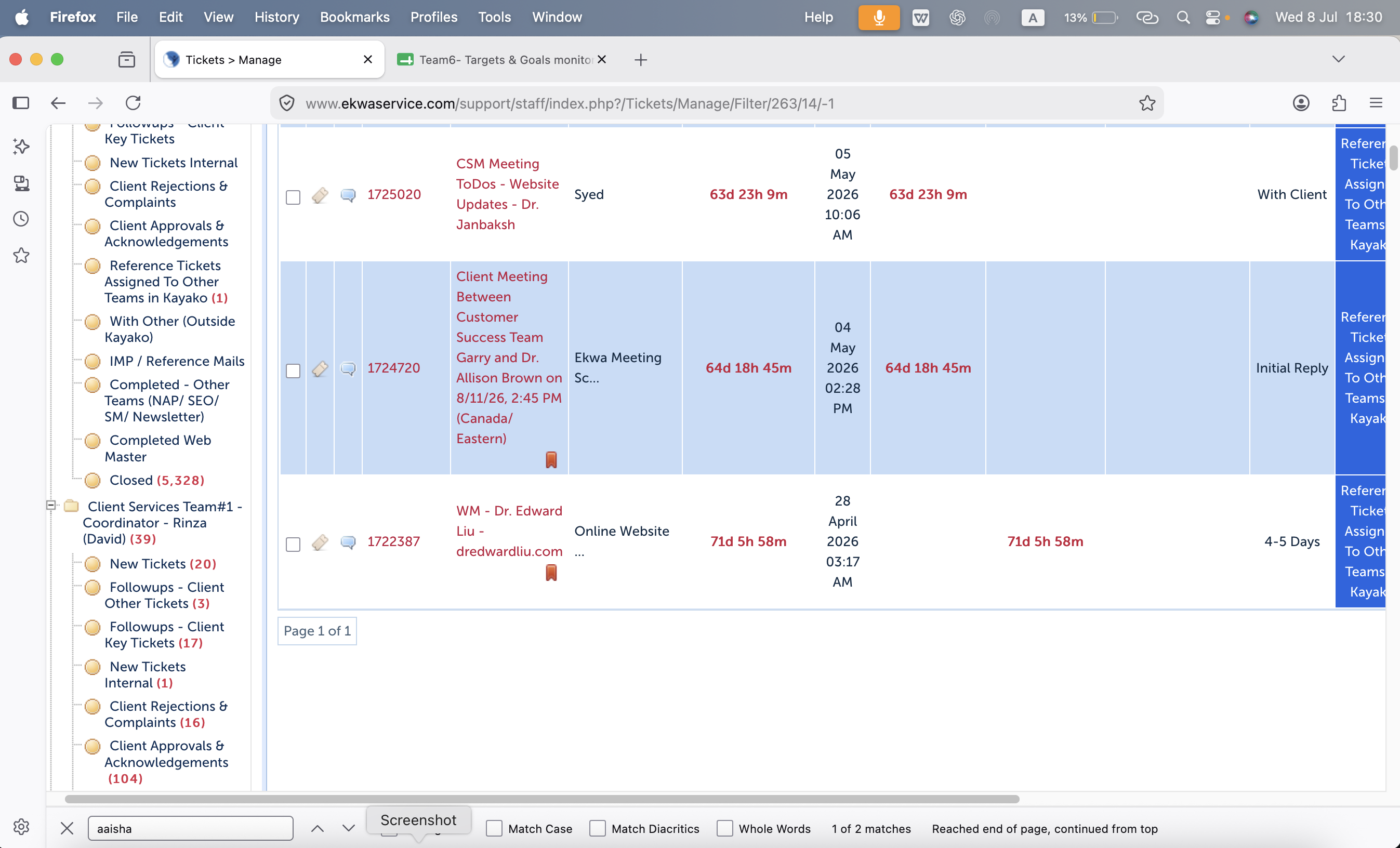Select checkbox for ticket 1724720
Image resolution: width=1400 pixels, height=848 pixels.
[x=293, y=371]
